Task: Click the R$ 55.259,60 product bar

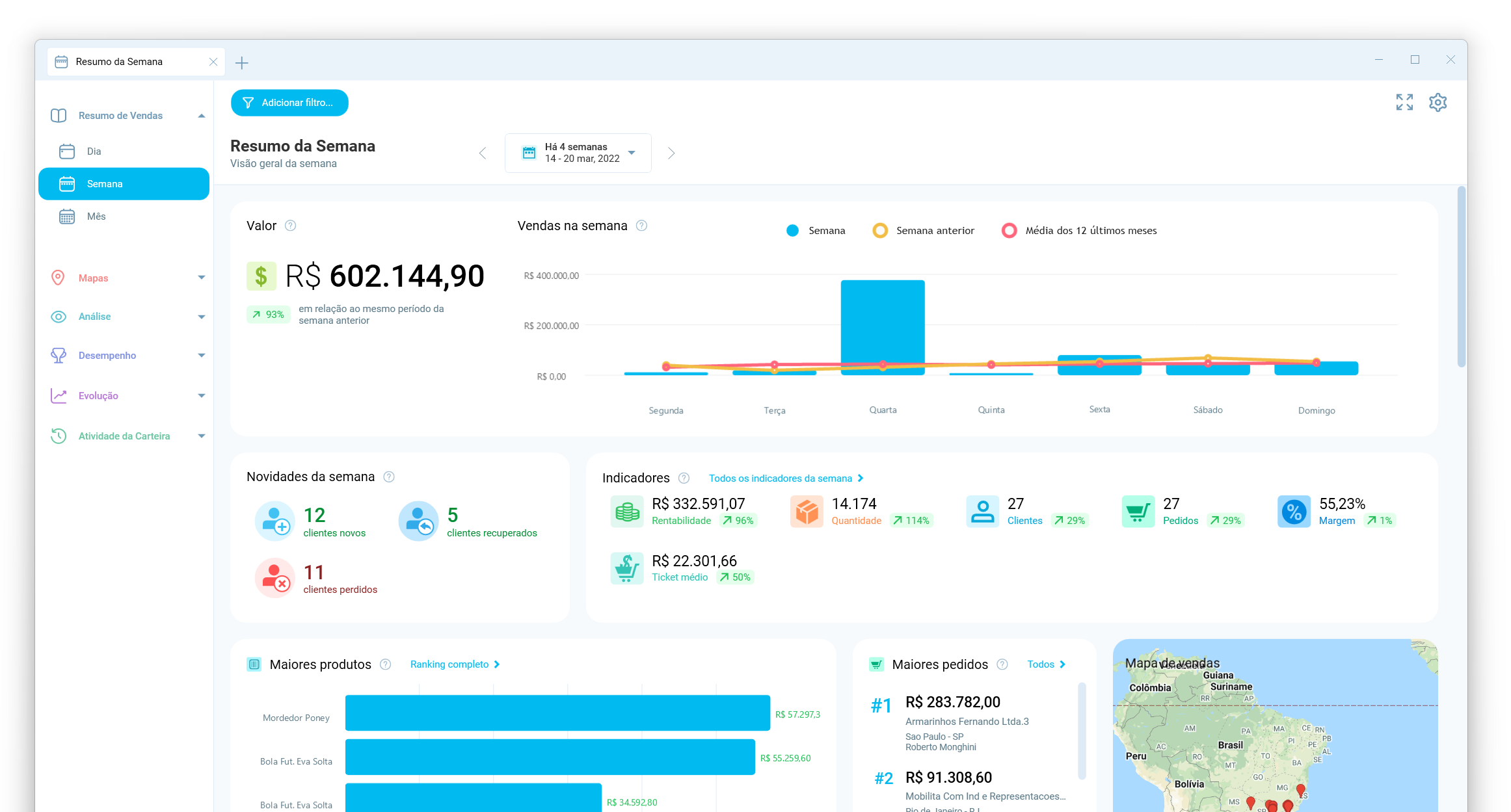Action: pyautogui.click(x=550, y=757)
